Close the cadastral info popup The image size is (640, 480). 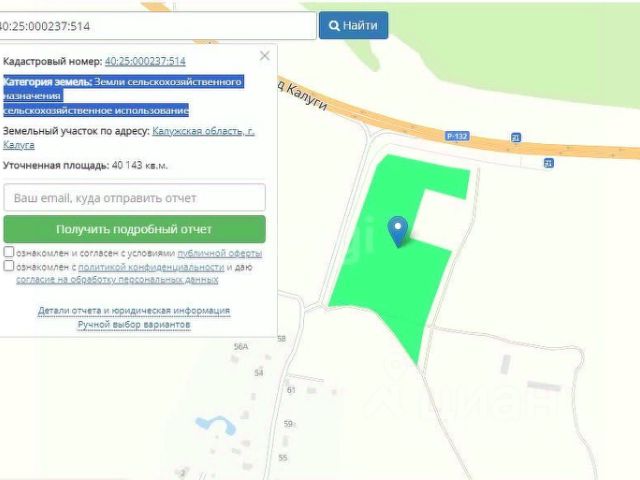point(264,56)
